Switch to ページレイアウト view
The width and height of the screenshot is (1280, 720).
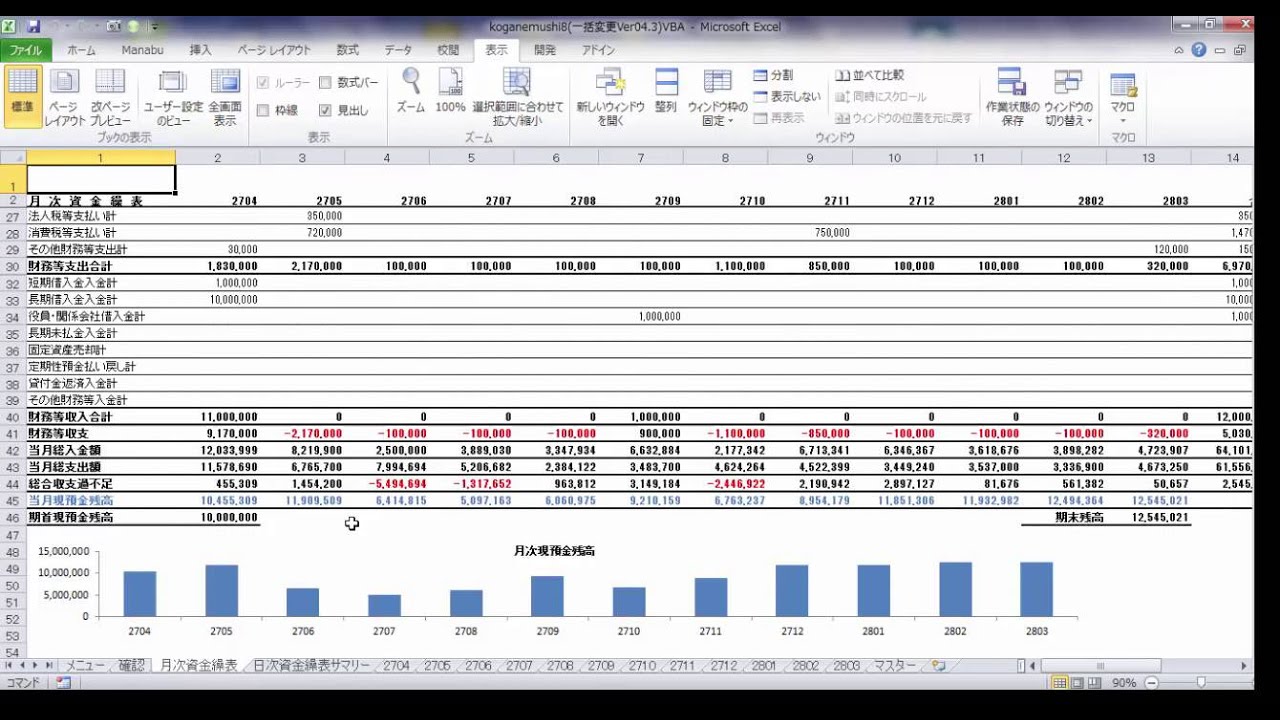(x=64, y=97)
